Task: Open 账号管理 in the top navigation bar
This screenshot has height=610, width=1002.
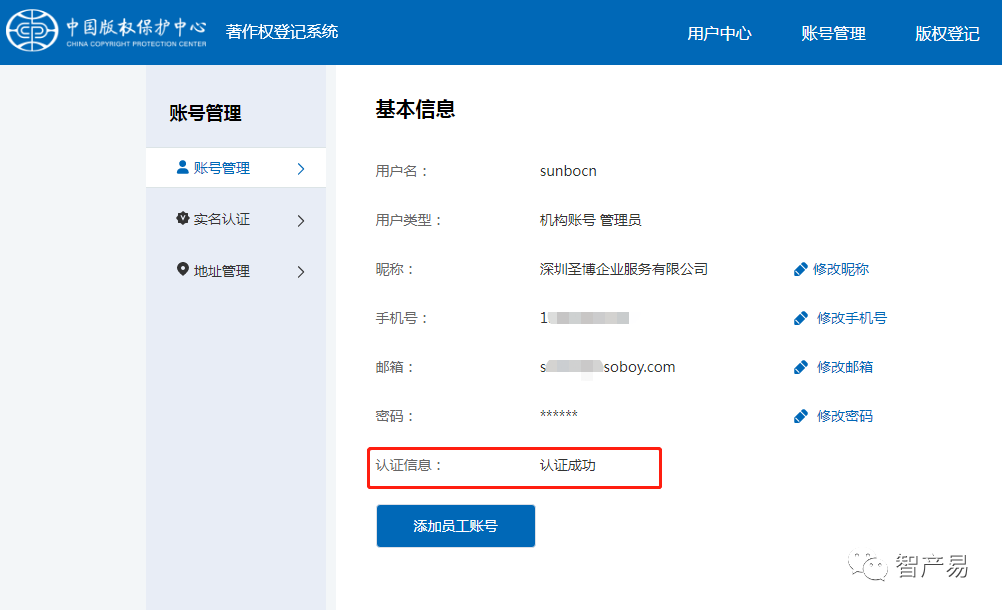Action: point(833,33)
